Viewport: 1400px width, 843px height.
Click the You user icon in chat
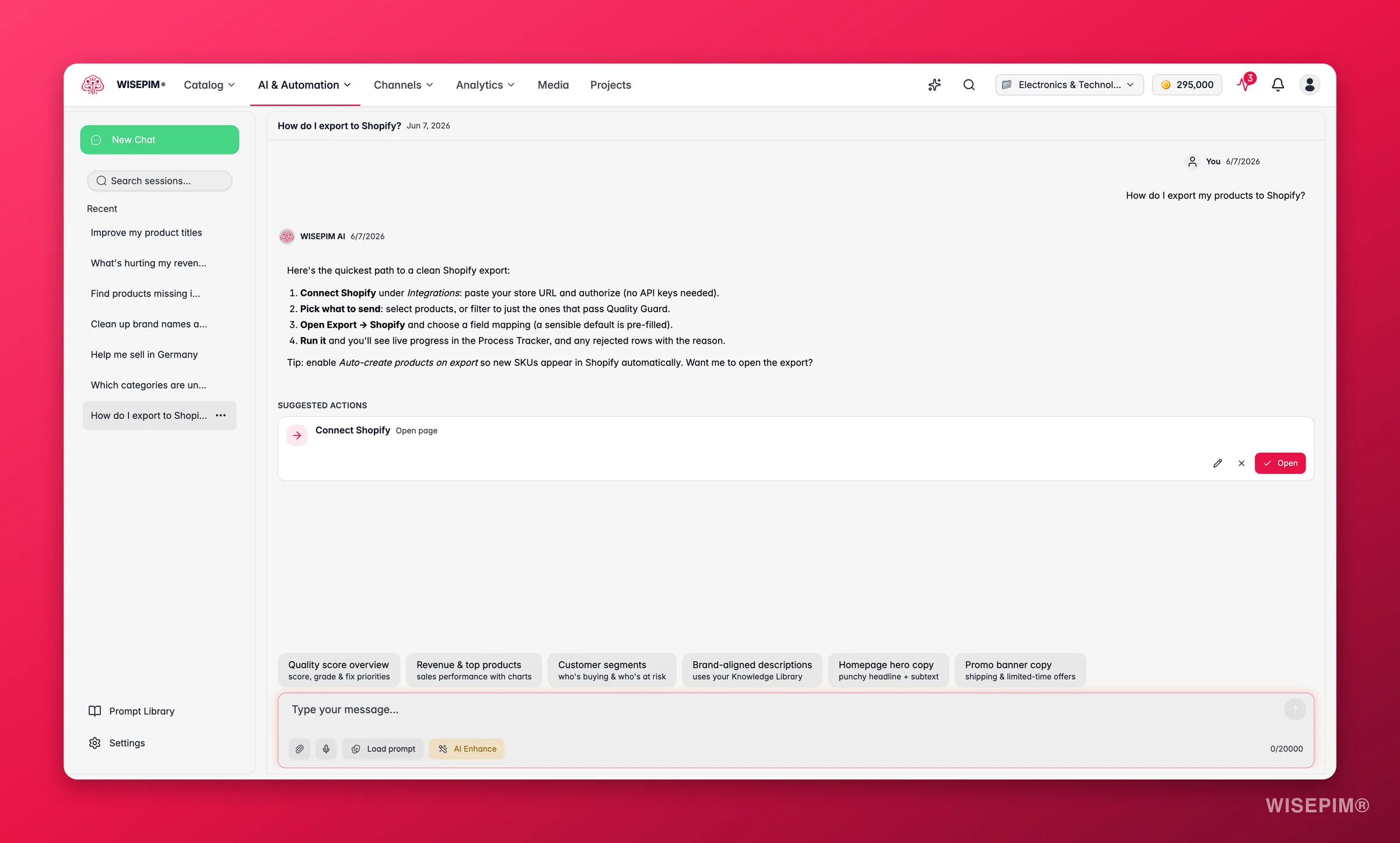1192,162
